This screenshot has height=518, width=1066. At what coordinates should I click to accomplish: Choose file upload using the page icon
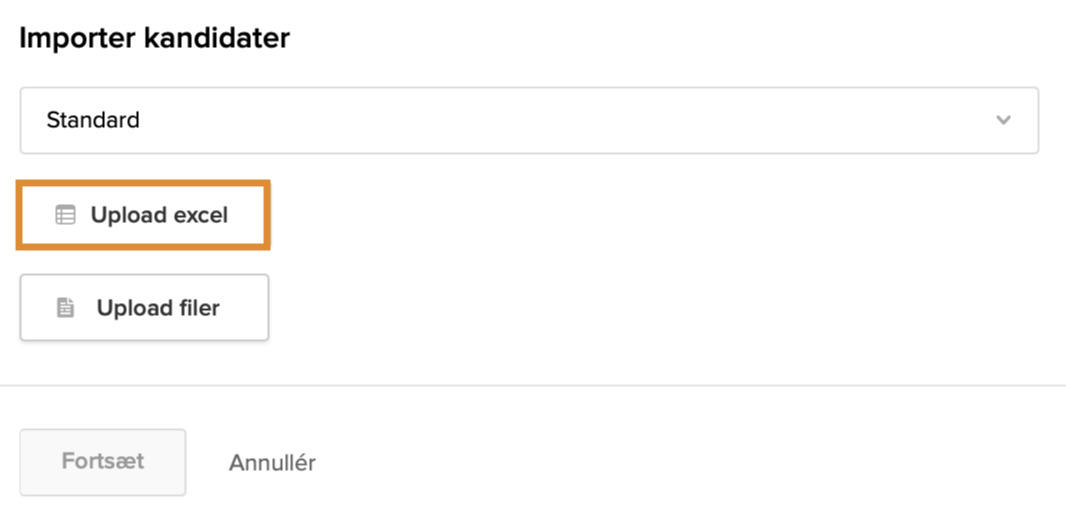point(65,308)
